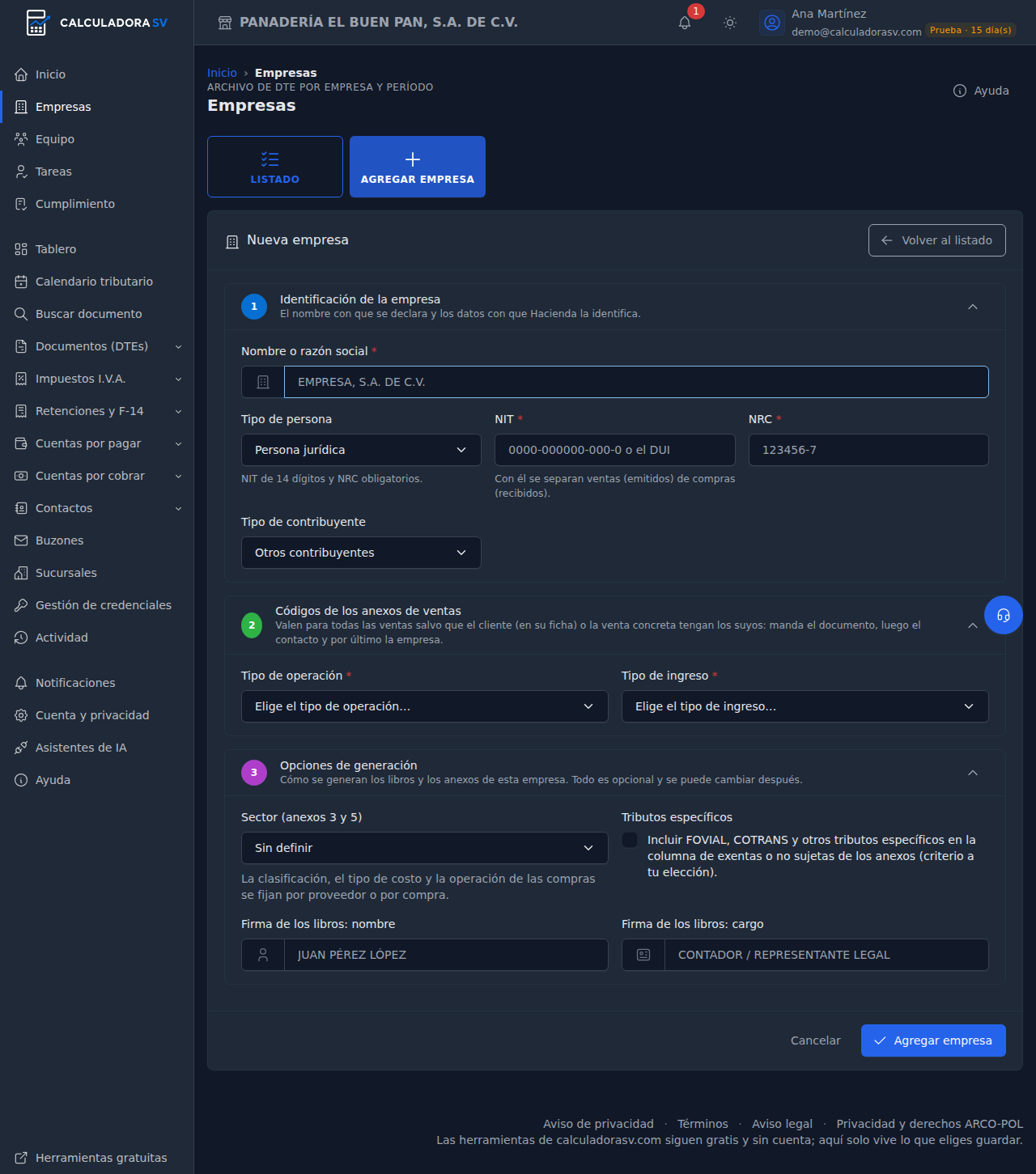Open the Sector (anexos 3 y 5) dropdown

click(425, 848)
